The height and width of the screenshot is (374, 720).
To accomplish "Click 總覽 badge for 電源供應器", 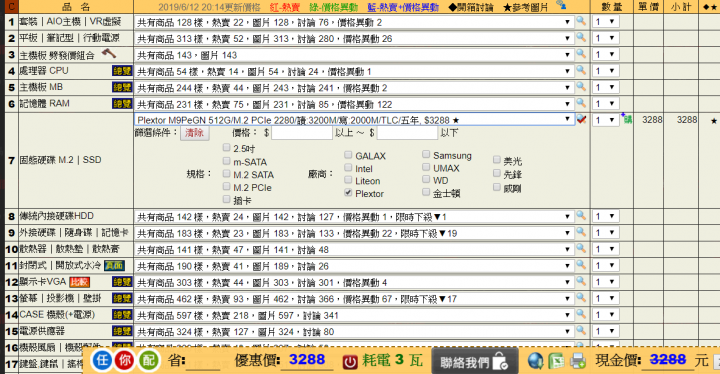I will coord(122,331).
